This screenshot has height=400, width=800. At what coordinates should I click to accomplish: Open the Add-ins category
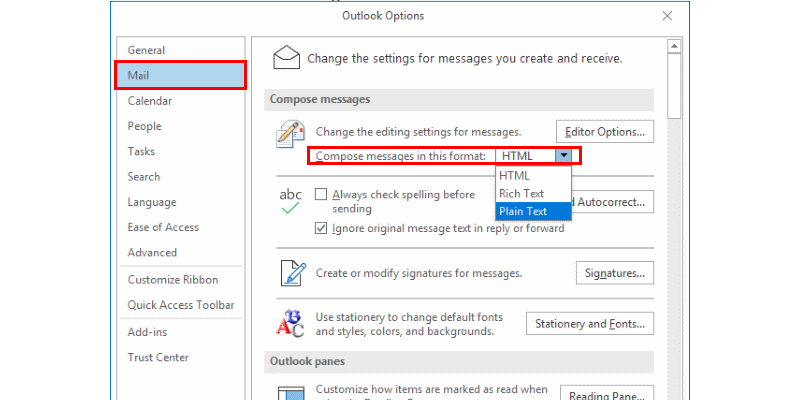180,332
